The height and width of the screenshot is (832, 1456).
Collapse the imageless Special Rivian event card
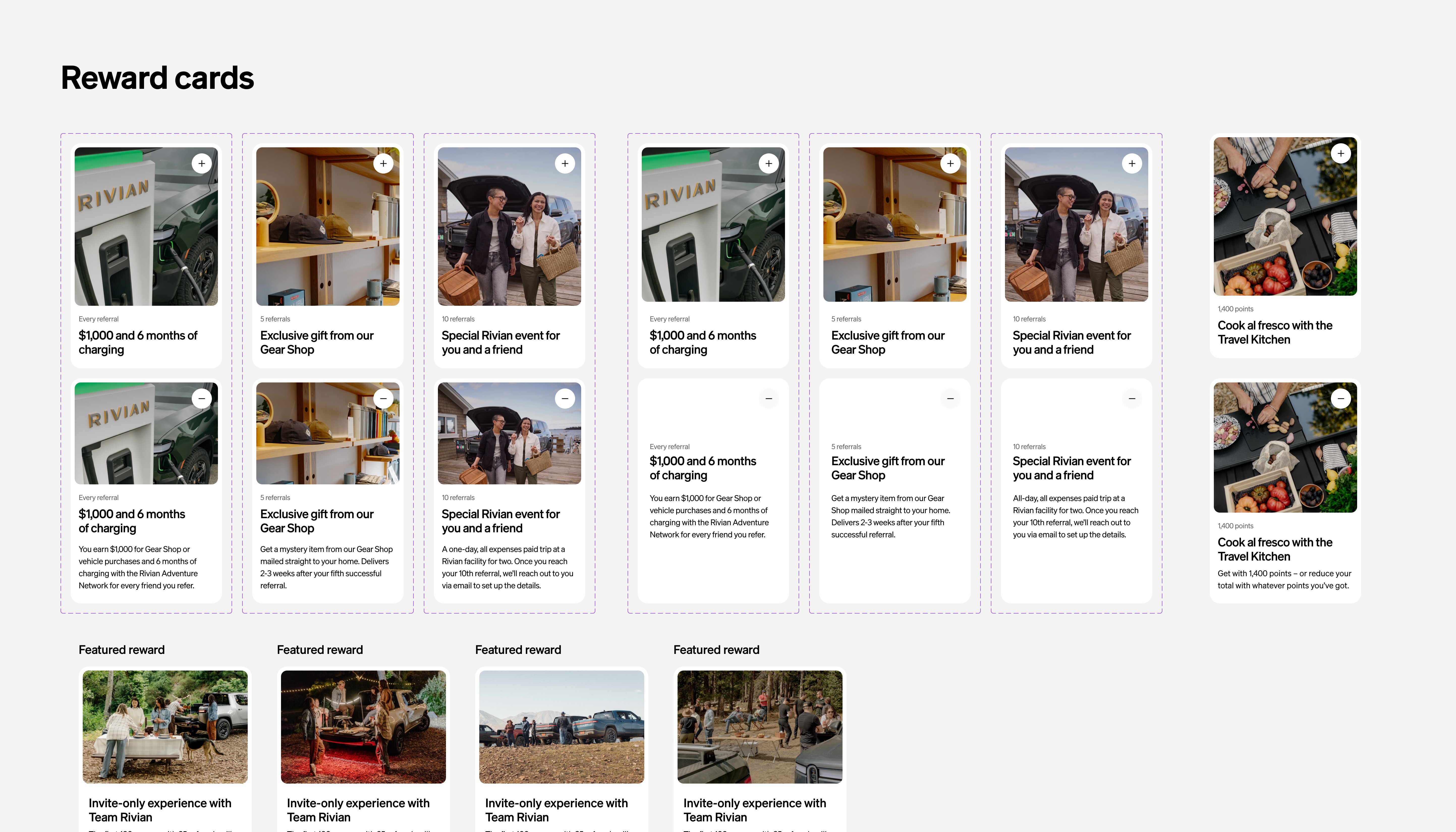pos(1132,398)
